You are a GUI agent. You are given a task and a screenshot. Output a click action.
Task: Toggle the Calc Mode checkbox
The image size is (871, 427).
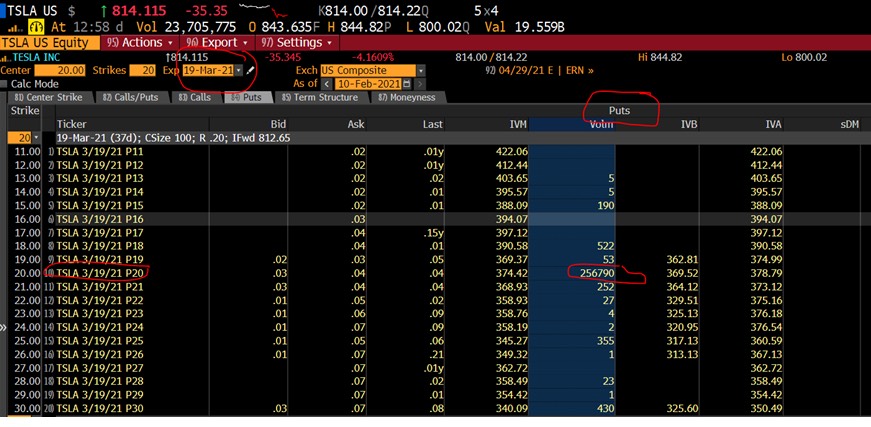click(x=4, y=84)
